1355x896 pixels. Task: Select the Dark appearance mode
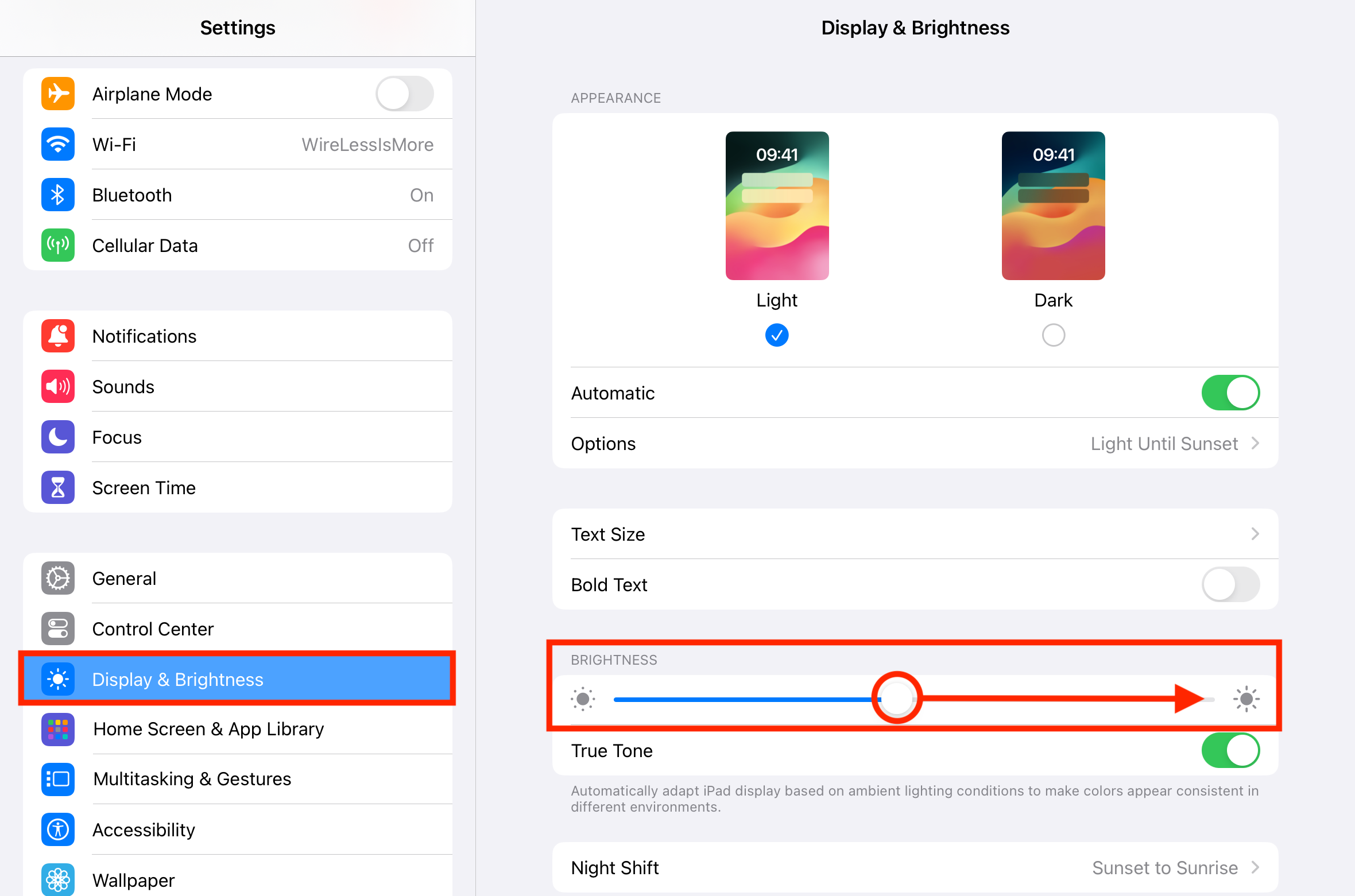pyautogui.click(x=1053, y=335)
